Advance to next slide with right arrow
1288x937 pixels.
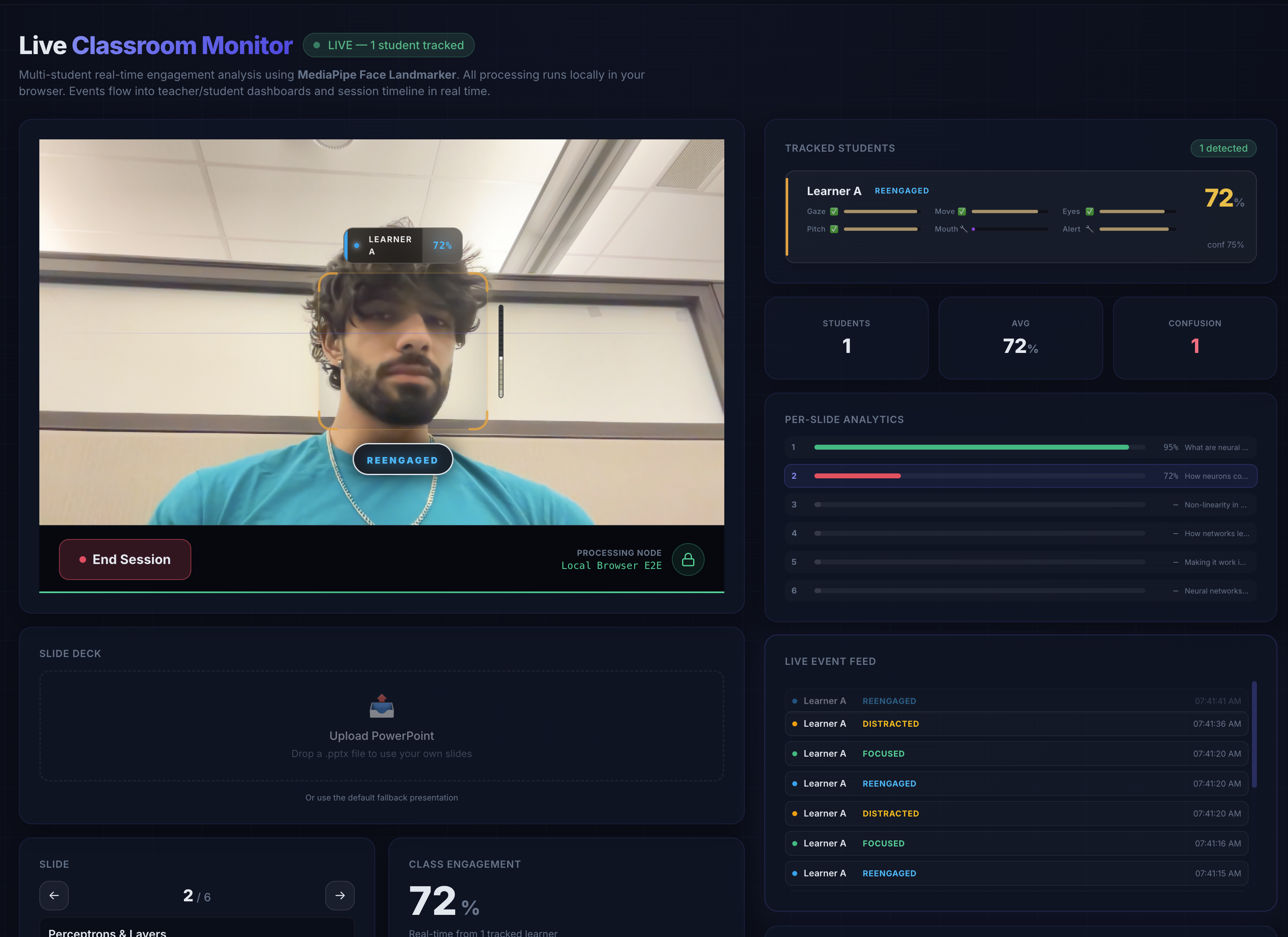pos(340,896)
